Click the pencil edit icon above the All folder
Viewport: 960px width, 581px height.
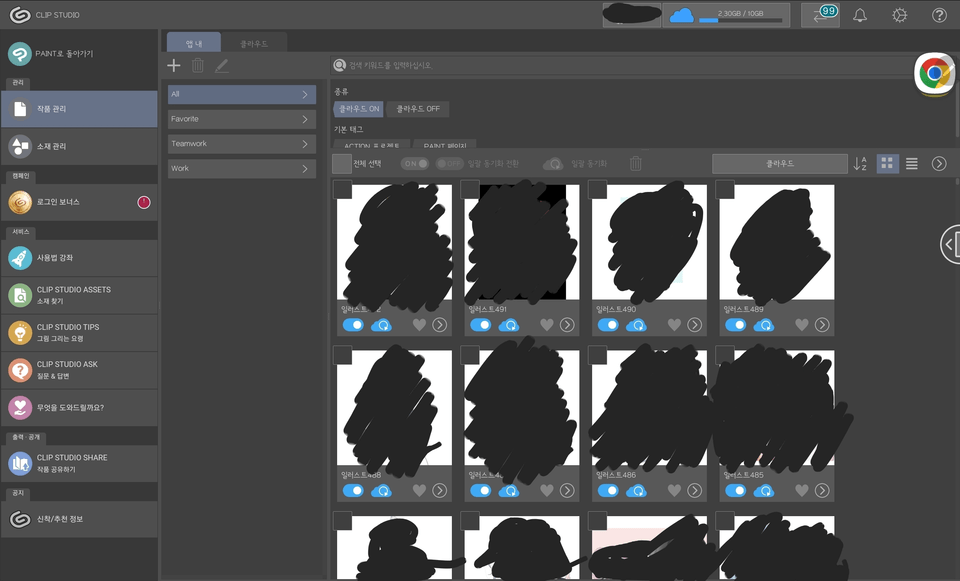point(222,66)
